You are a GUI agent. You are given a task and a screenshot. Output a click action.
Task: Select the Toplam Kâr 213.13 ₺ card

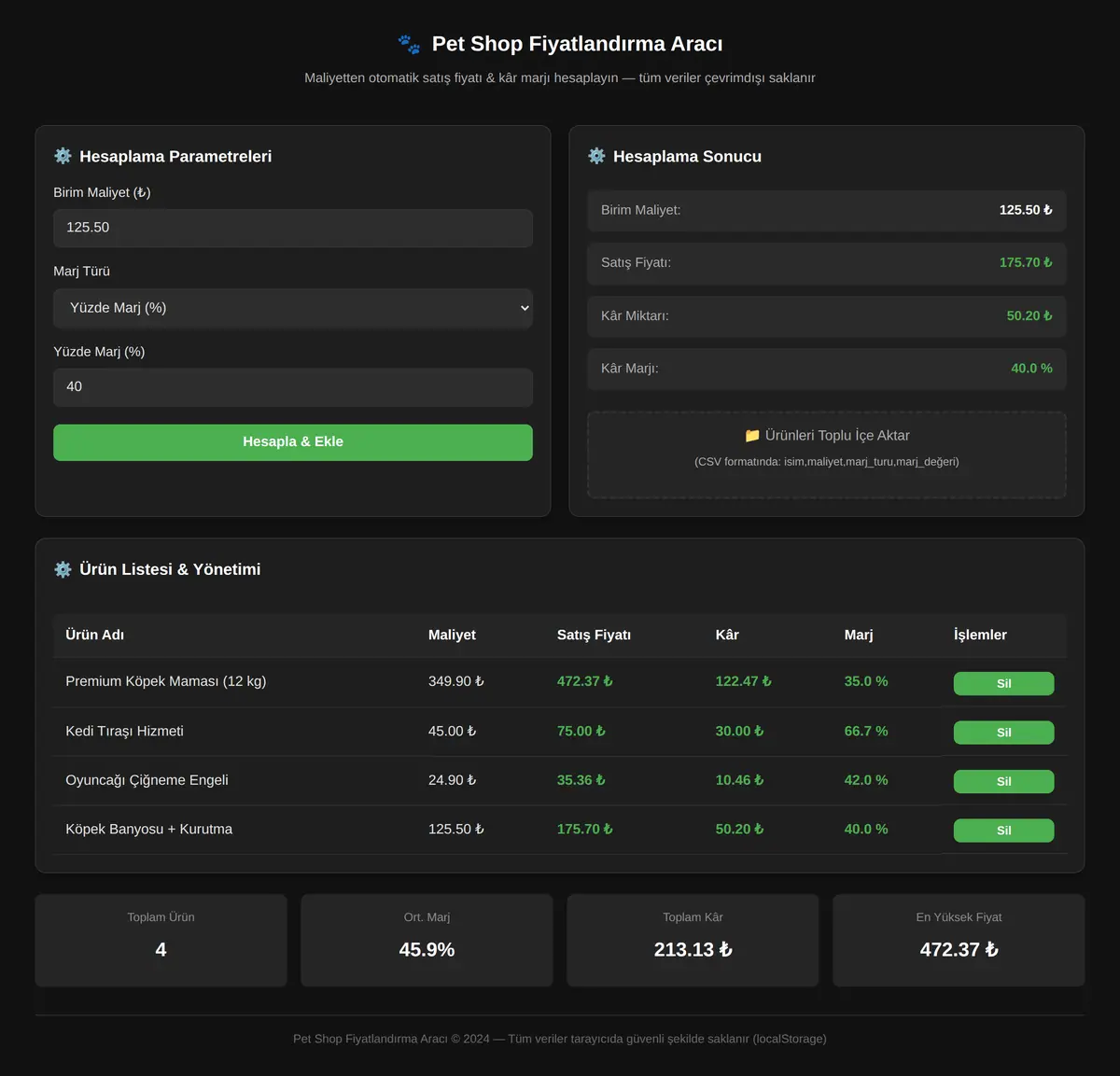coord(693,941)
